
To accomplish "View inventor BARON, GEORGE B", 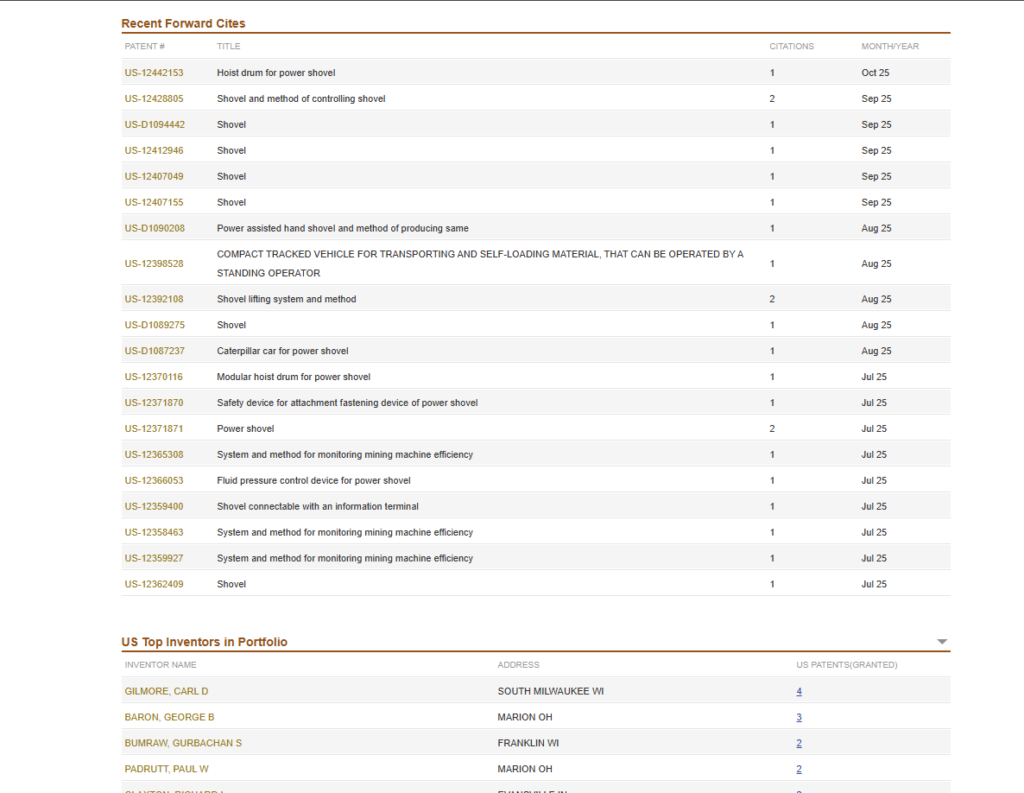I will (x=169, y=718).
